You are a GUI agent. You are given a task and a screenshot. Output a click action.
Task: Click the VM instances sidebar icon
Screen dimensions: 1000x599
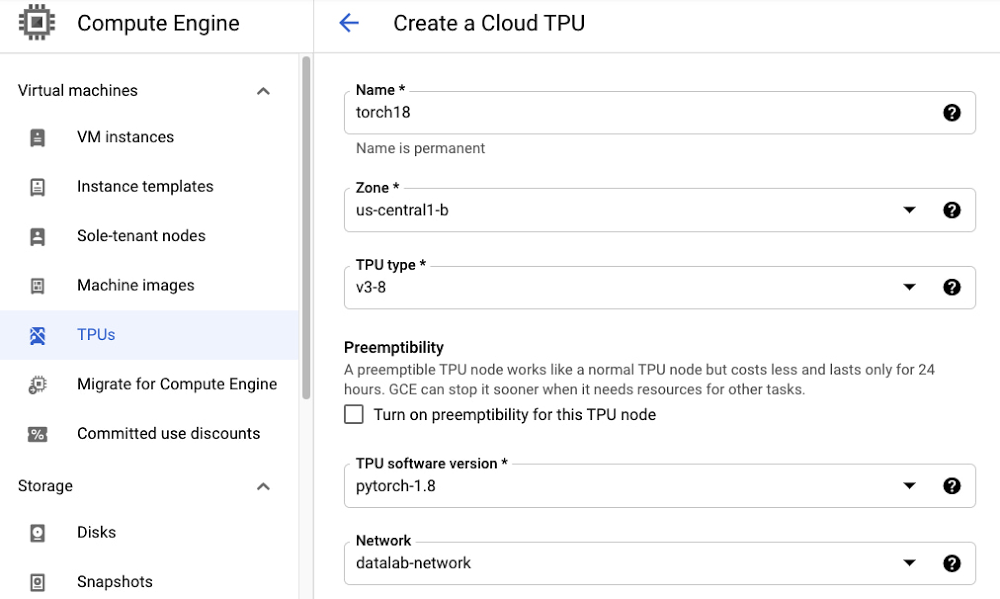pos(38,138)
